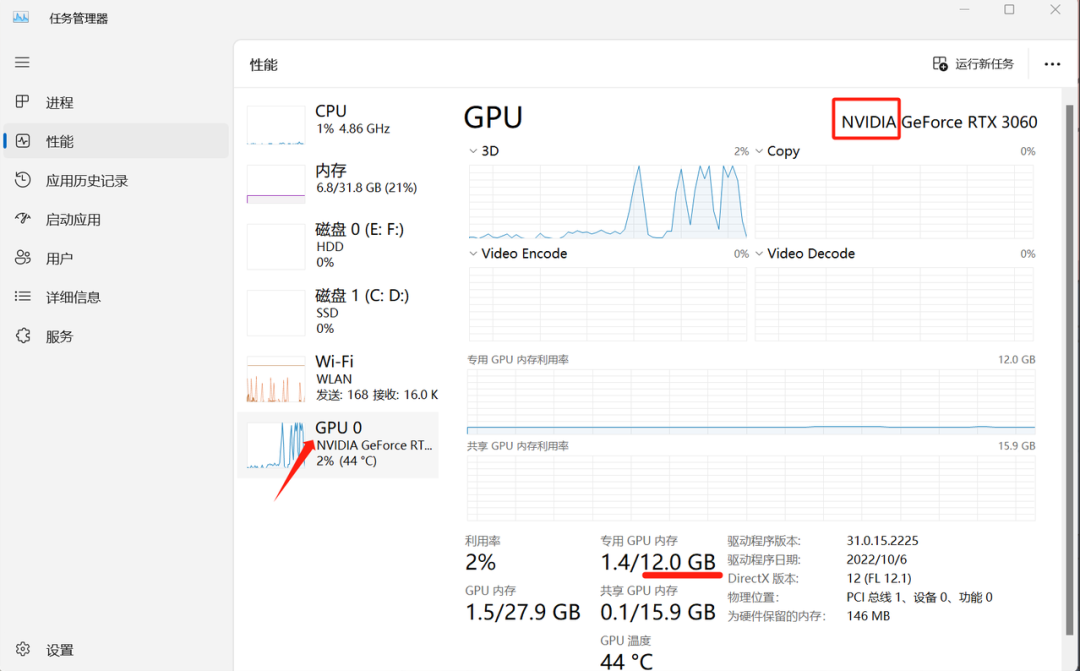Select the 磁盘 1 (C: D:) SSD entry

pyautogui.click(x=338, y=311)
